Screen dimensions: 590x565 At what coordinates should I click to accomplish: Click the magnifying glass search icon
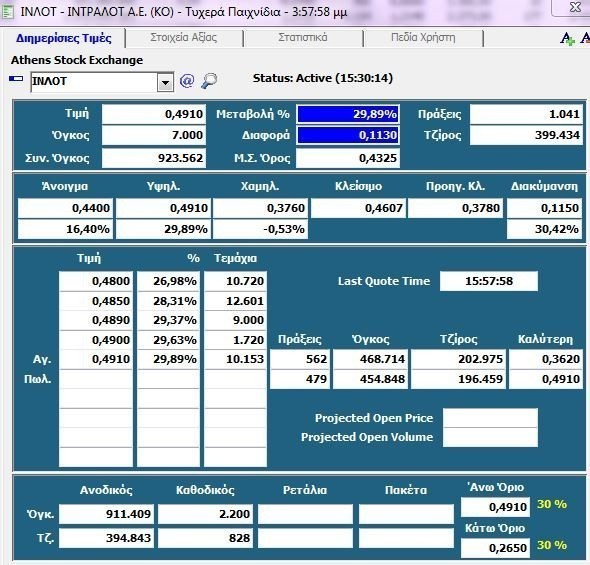coord(209,80)
